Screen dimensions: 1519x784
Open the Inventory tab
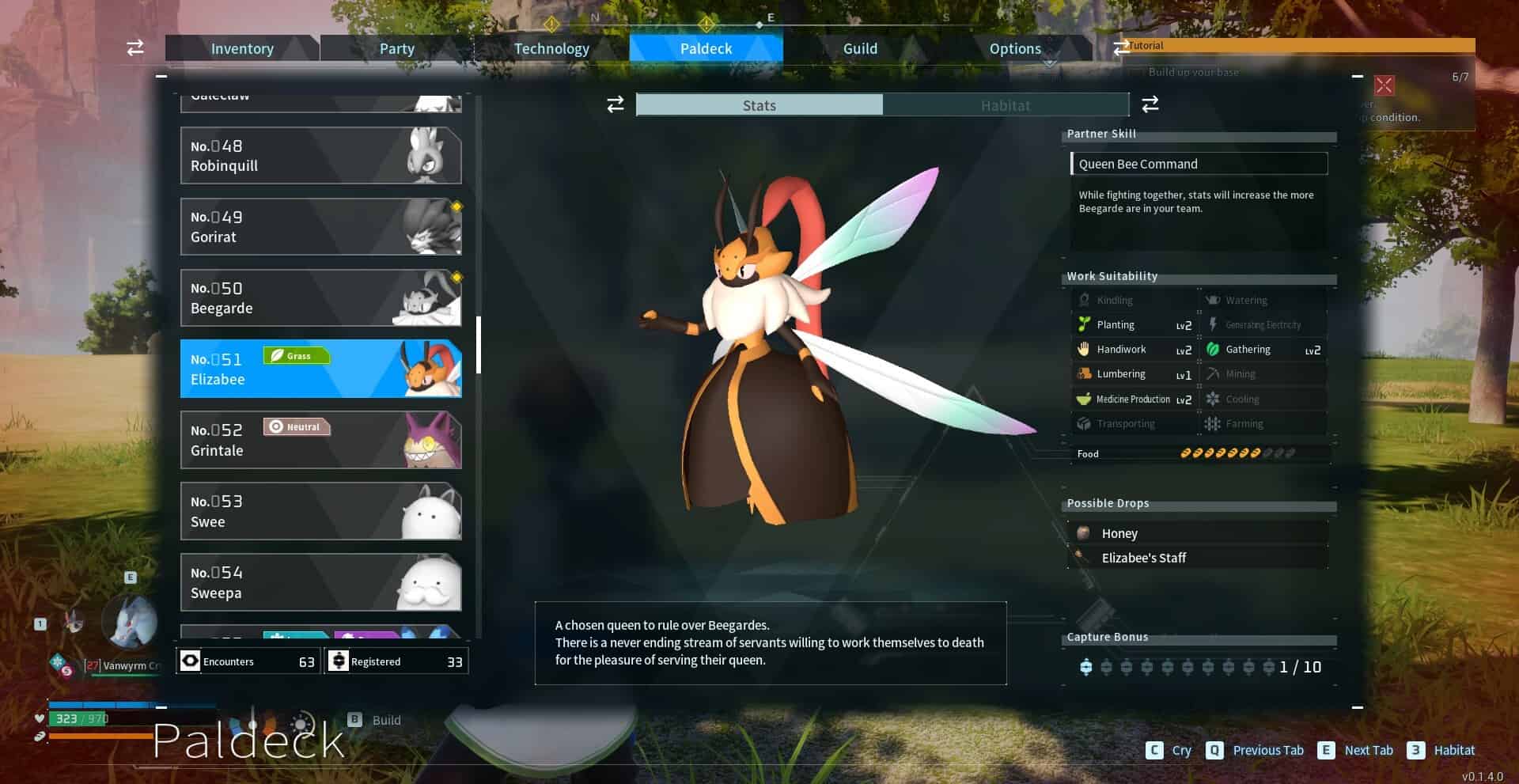[242, 48]
